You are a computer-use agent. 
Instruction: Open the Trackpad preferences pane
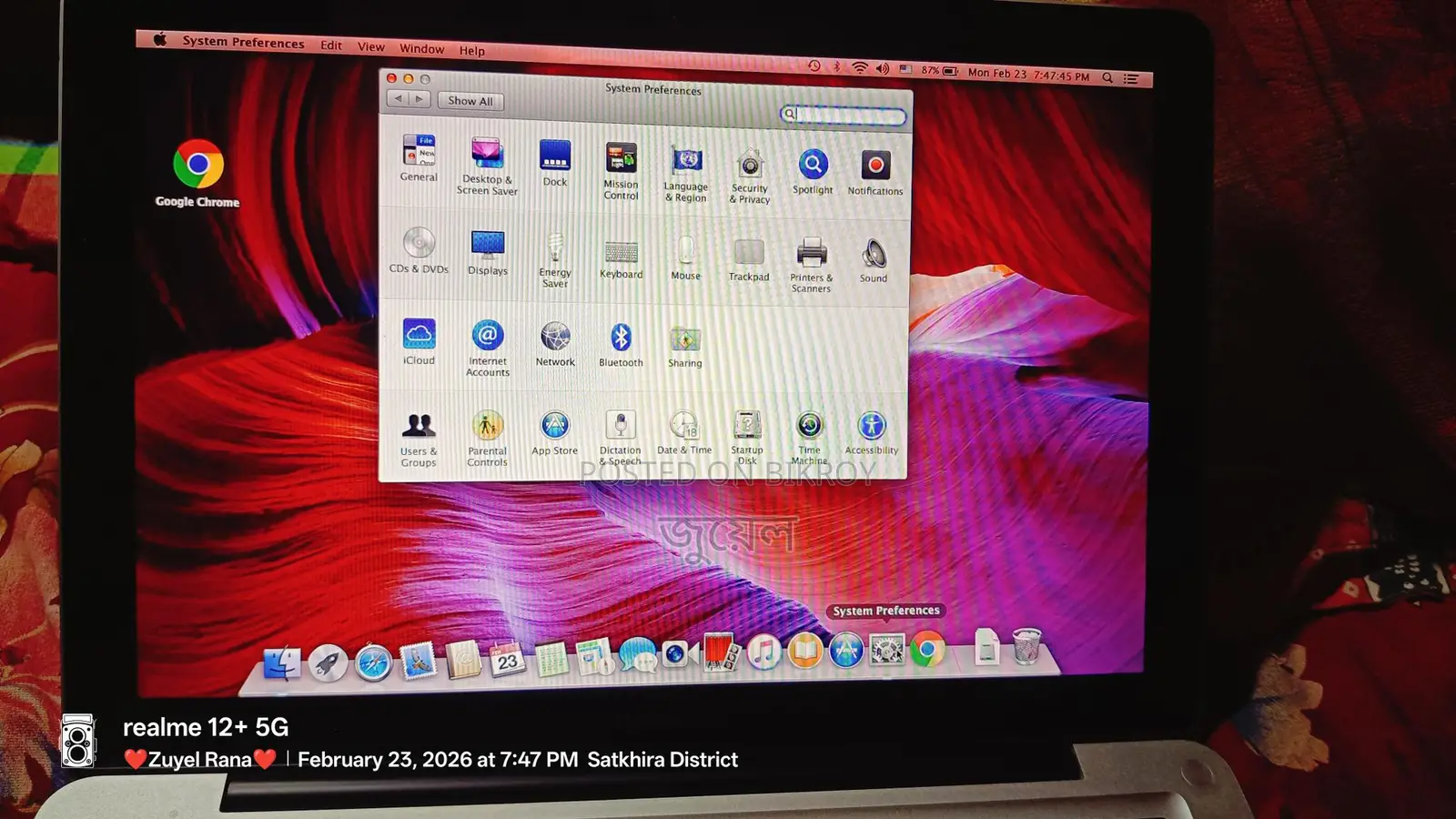coord(749,260)
